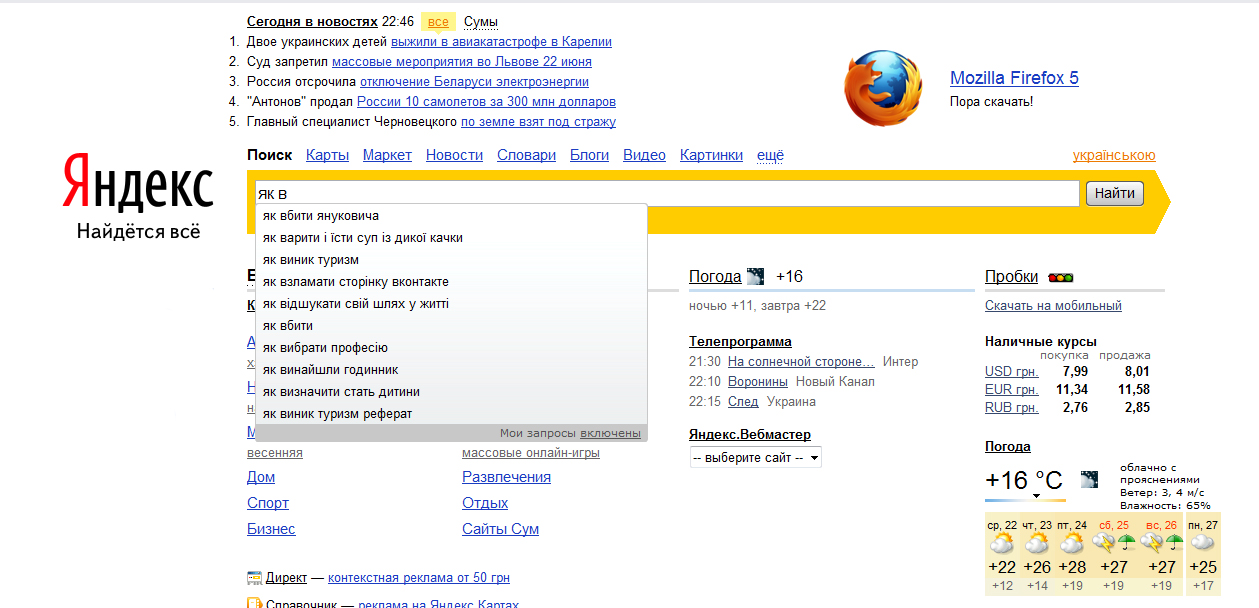This screenshot has width=1259, height=608.
Task: Open news по земле взят под стражу
Action: pos(538,122)
